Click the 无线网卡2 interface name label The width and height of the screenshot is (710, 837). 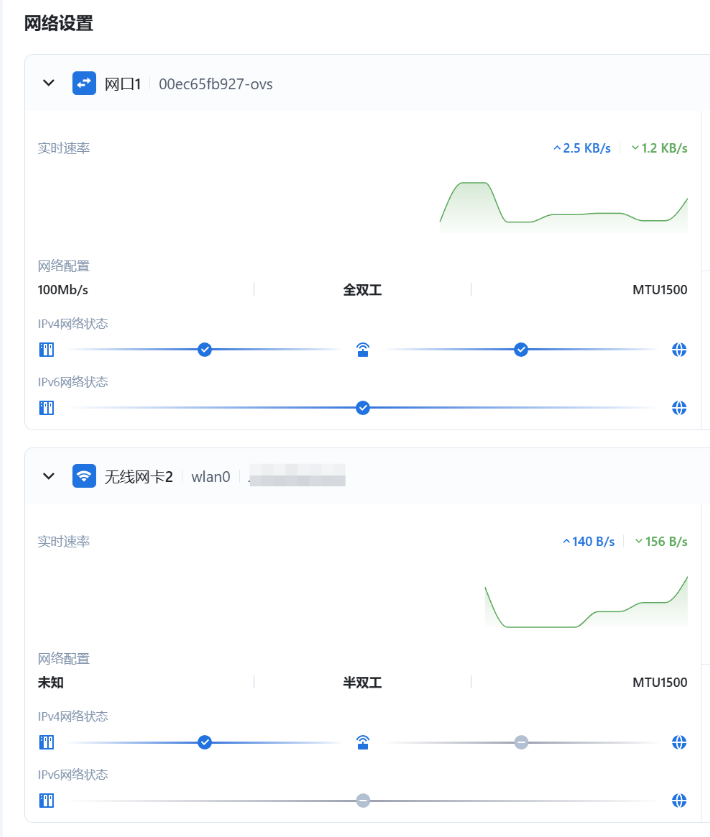point(139,477)
